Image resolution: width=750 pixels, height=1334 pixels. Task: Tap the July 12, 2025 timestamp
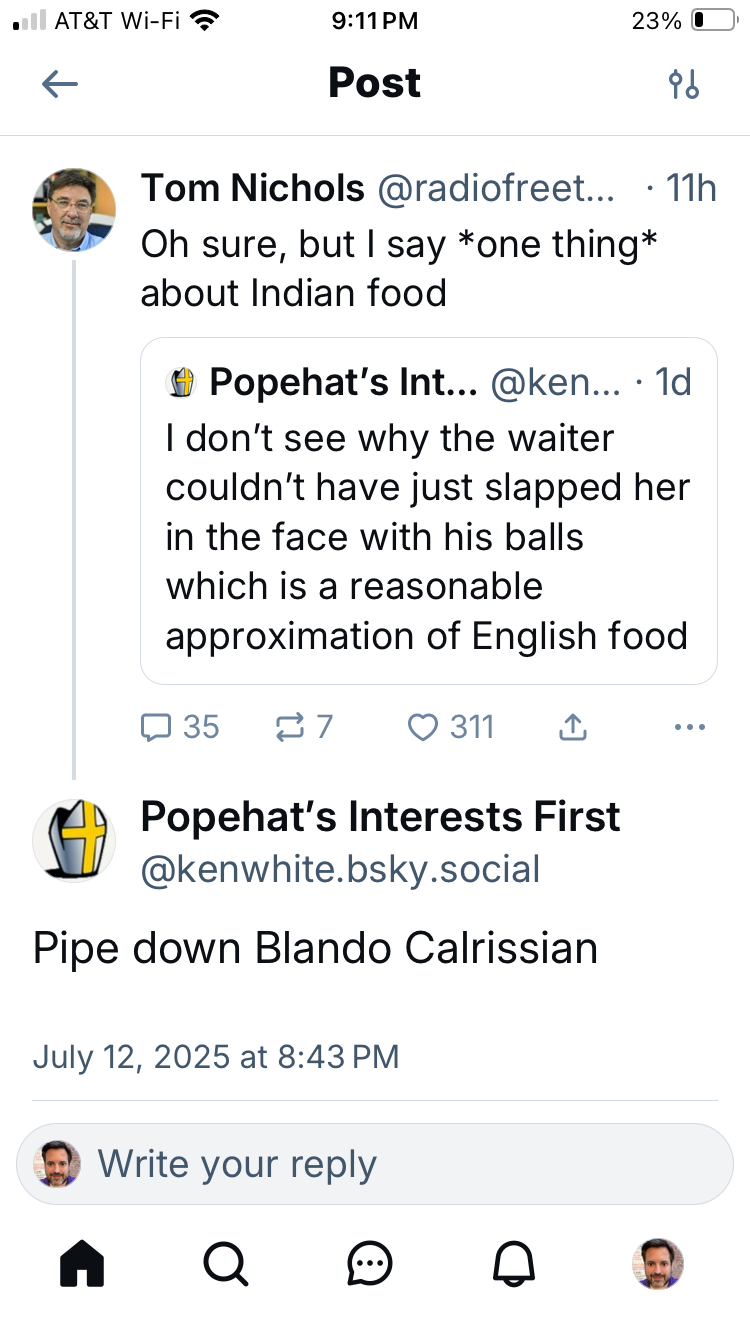click(216, 1056)
